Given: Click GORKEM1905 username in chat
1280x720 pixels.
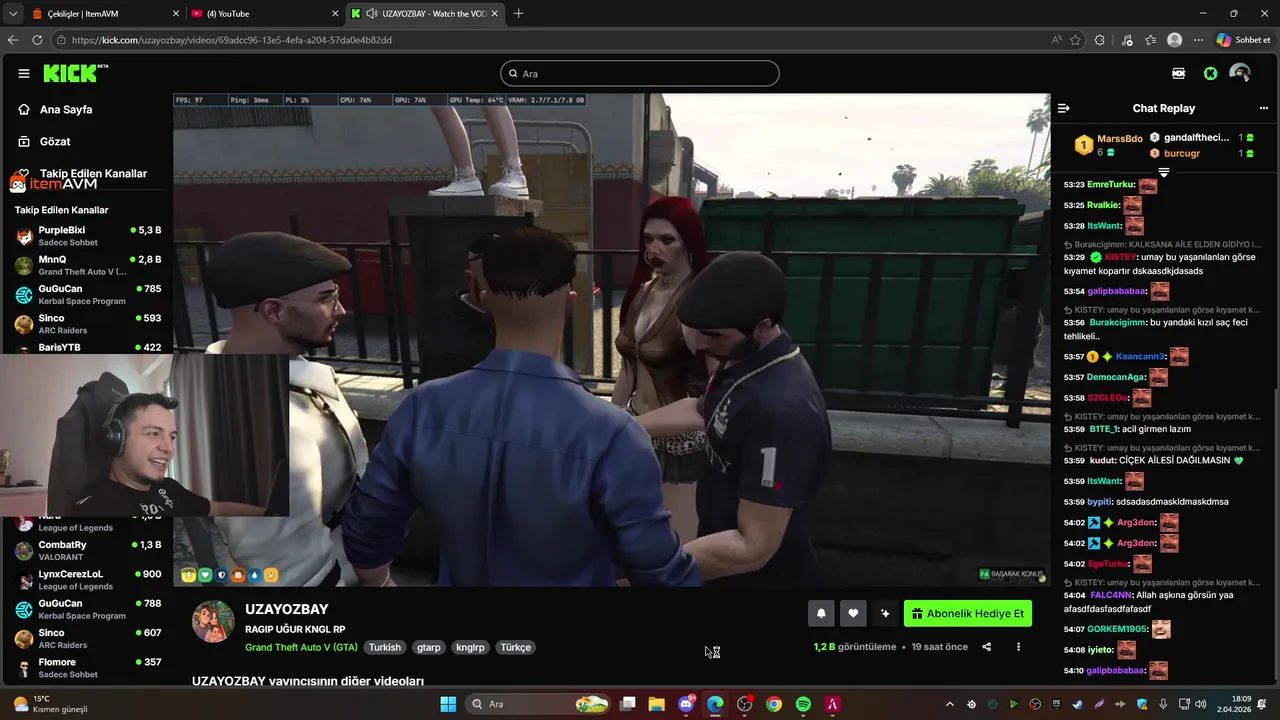Looking at the screenshot, I should 1117,629.
